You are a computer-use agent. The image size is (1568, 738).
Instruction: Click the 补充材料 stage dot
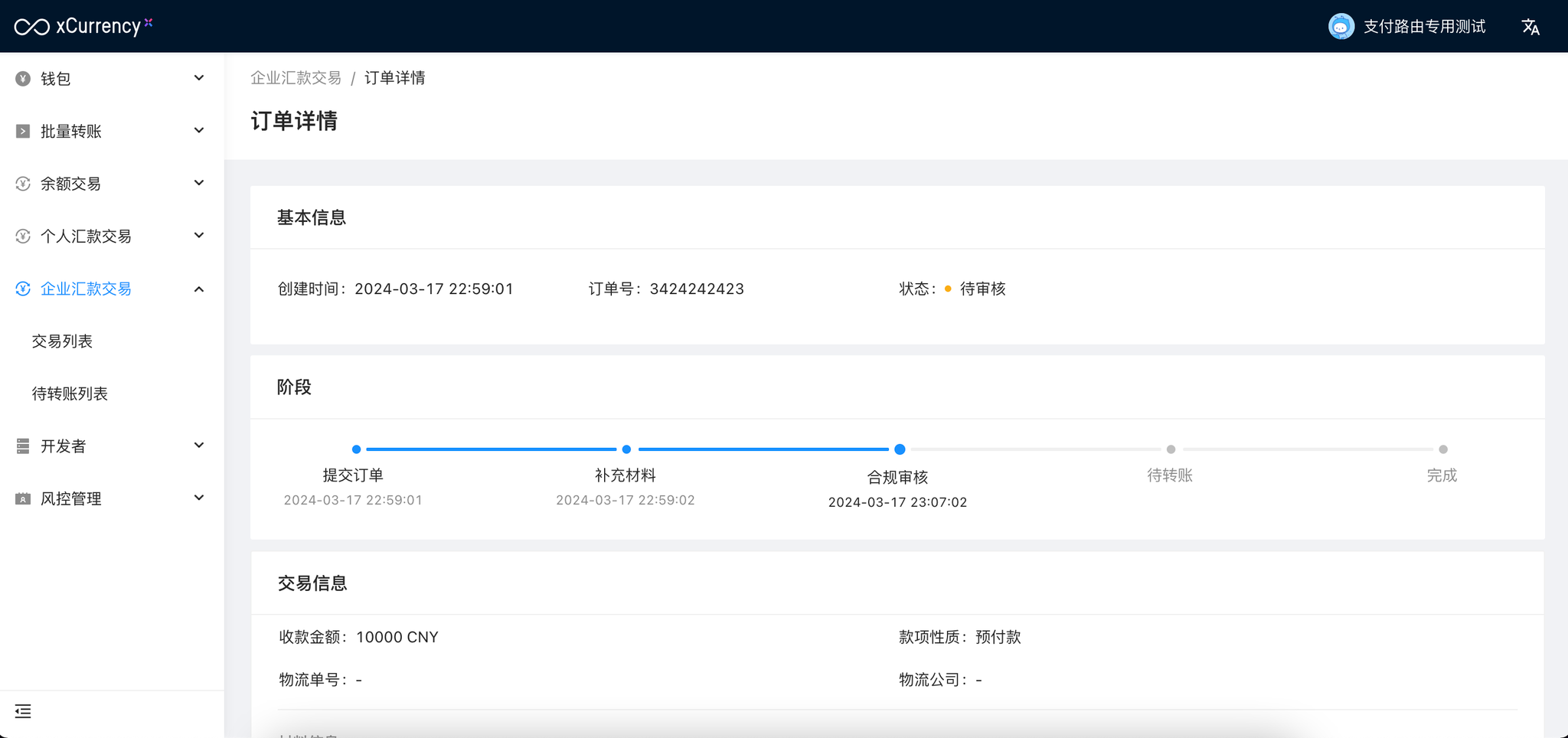point(626,449)
